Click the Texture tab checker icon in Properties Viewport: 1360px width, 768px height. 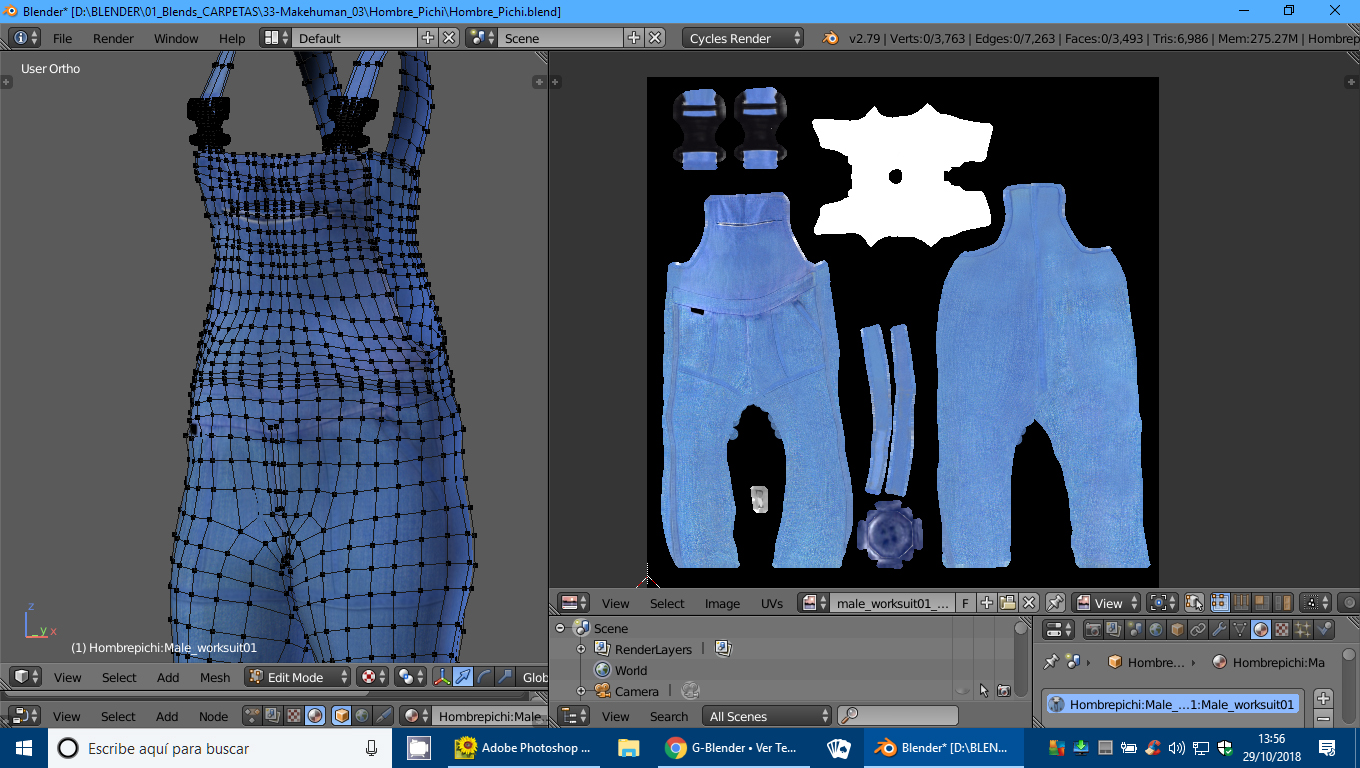coord(1282,630)
